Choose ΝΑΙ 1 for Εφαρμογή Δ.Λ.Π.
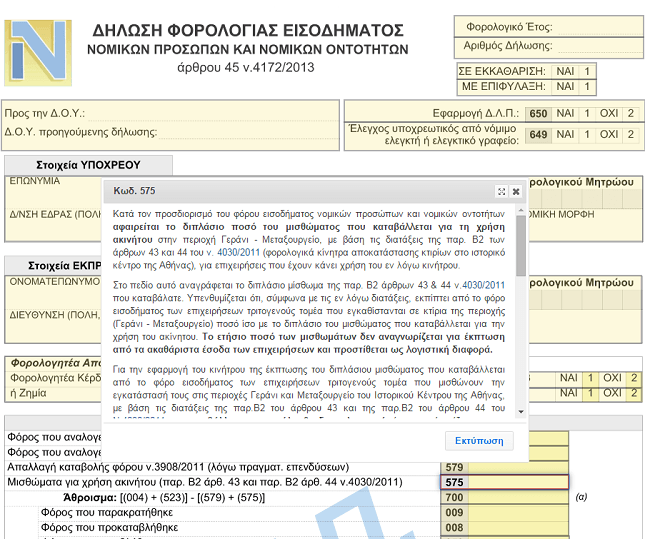Screen dimensions: 645x539 (x=574, y=114)
